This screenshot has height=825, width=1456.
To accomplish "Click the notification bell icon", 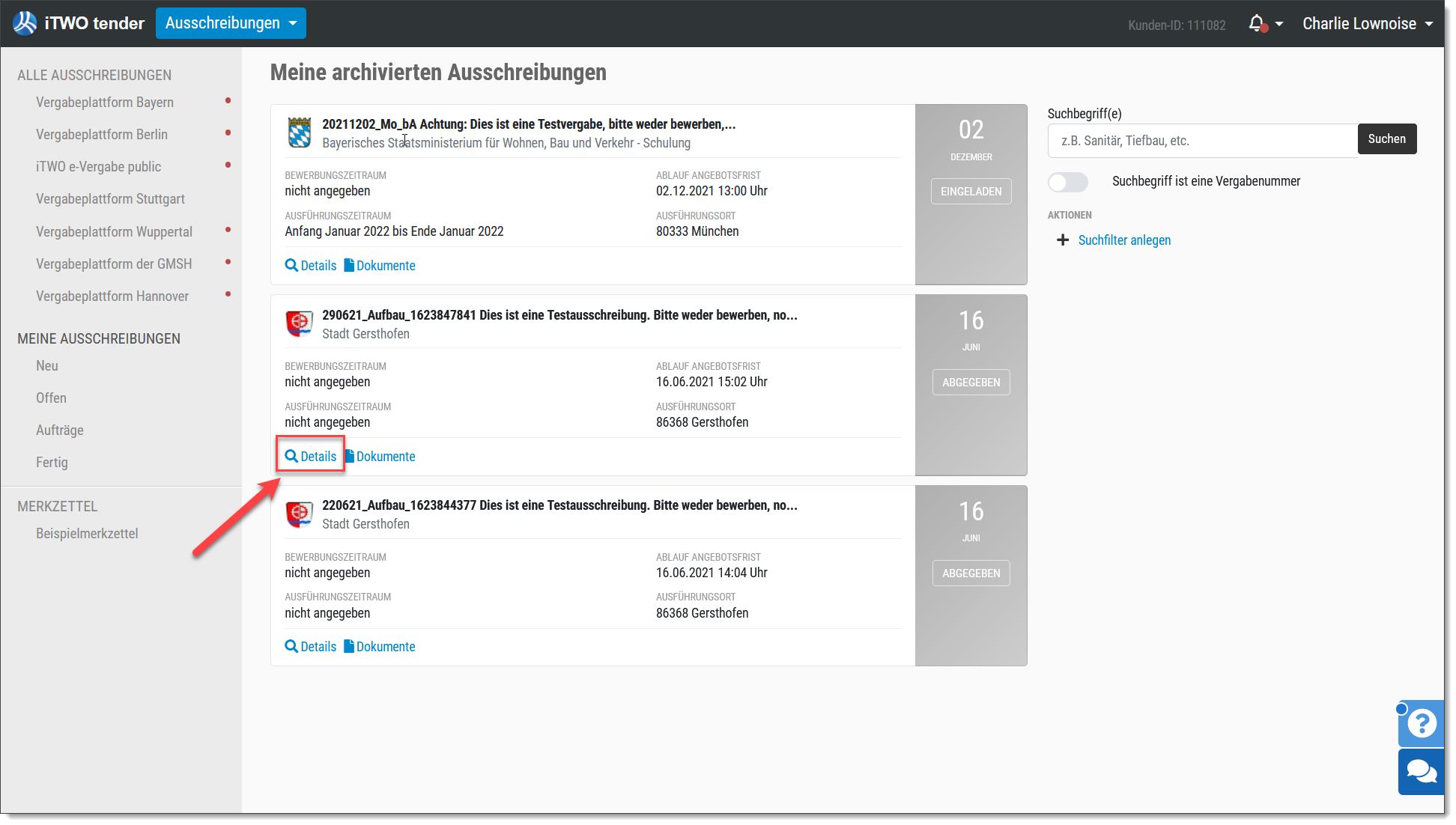I will (1257, 24).
